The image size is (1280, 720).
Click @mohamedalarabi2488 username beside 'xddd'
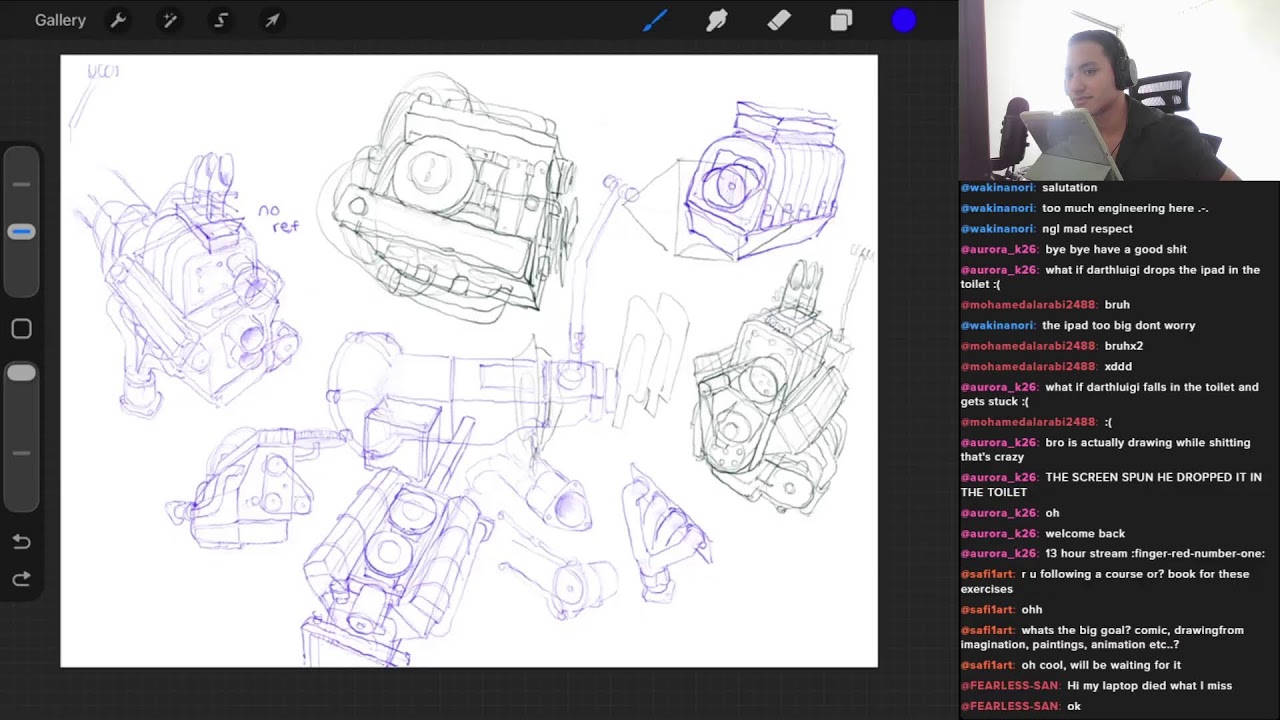click(1029, 367)
